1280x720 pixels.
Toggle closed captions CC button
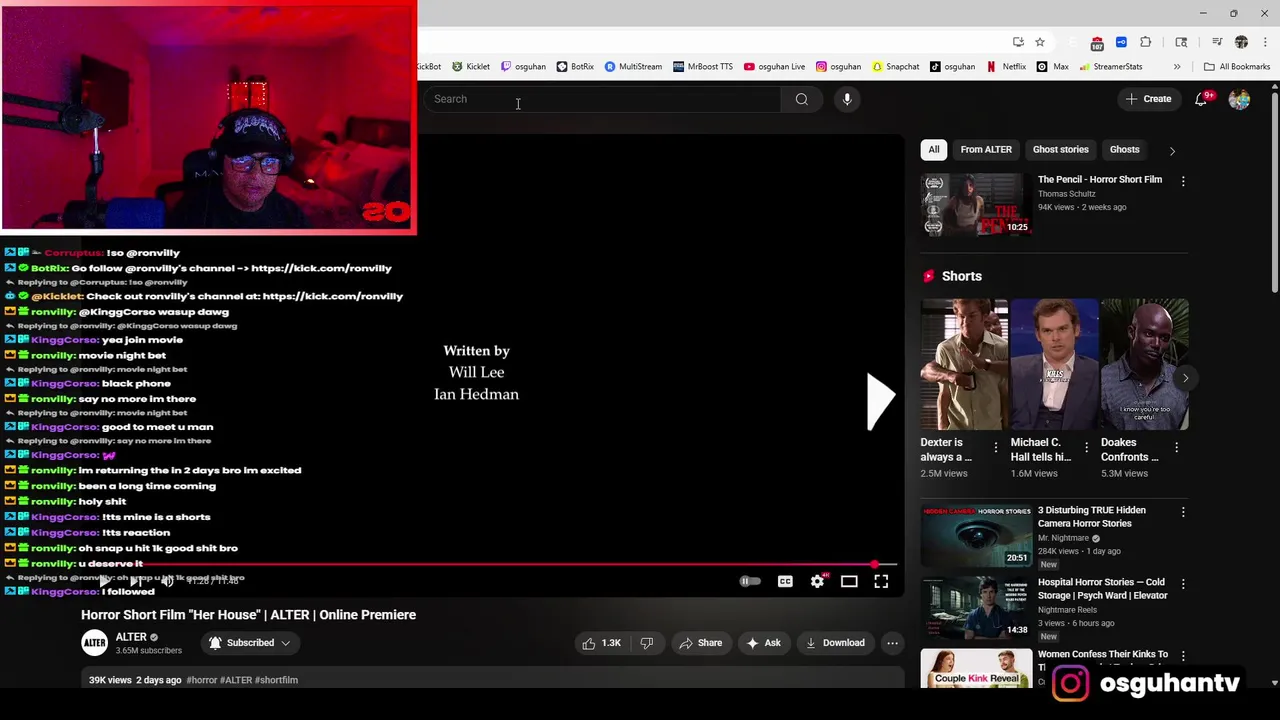click(785, 581)
